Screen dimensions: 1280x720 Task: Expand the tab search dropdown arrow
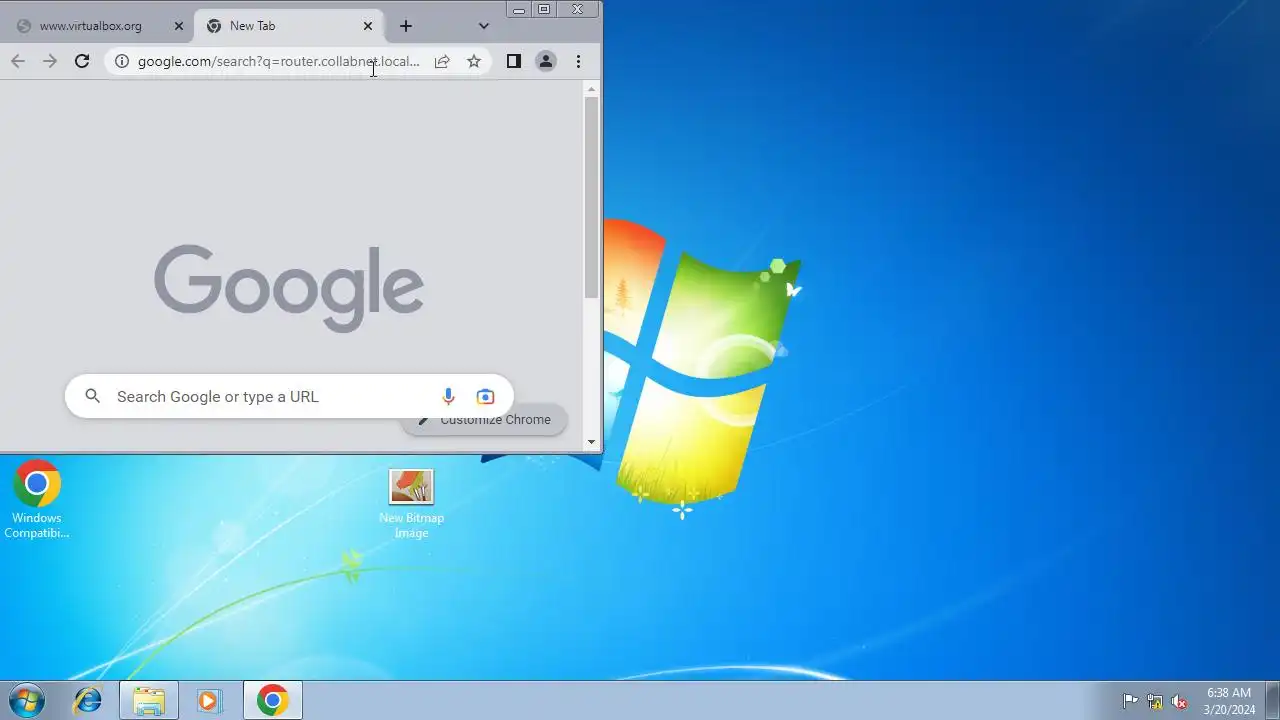pos(484,26)
